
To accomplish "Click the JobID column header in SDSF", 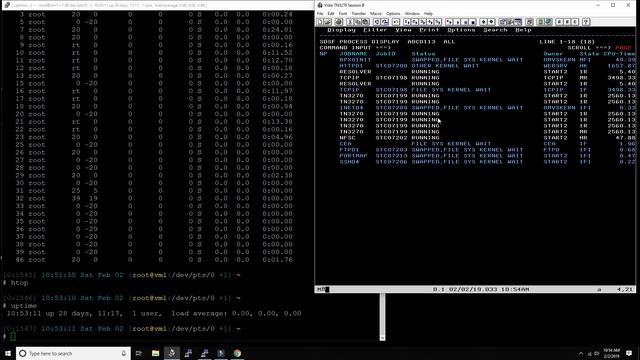I will pos(386,54).
